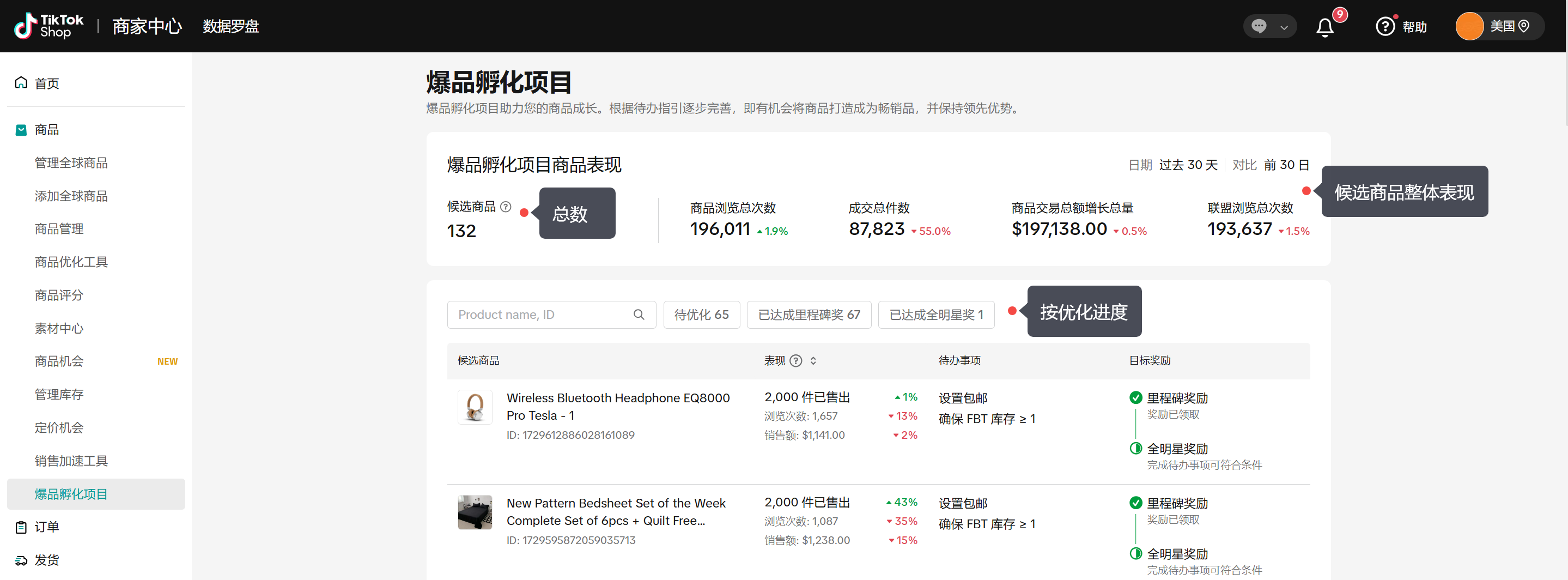Screen dimensions: 1568x580
Task: Open the chat message icon dropdown
Action: [x=1270, y=26]
